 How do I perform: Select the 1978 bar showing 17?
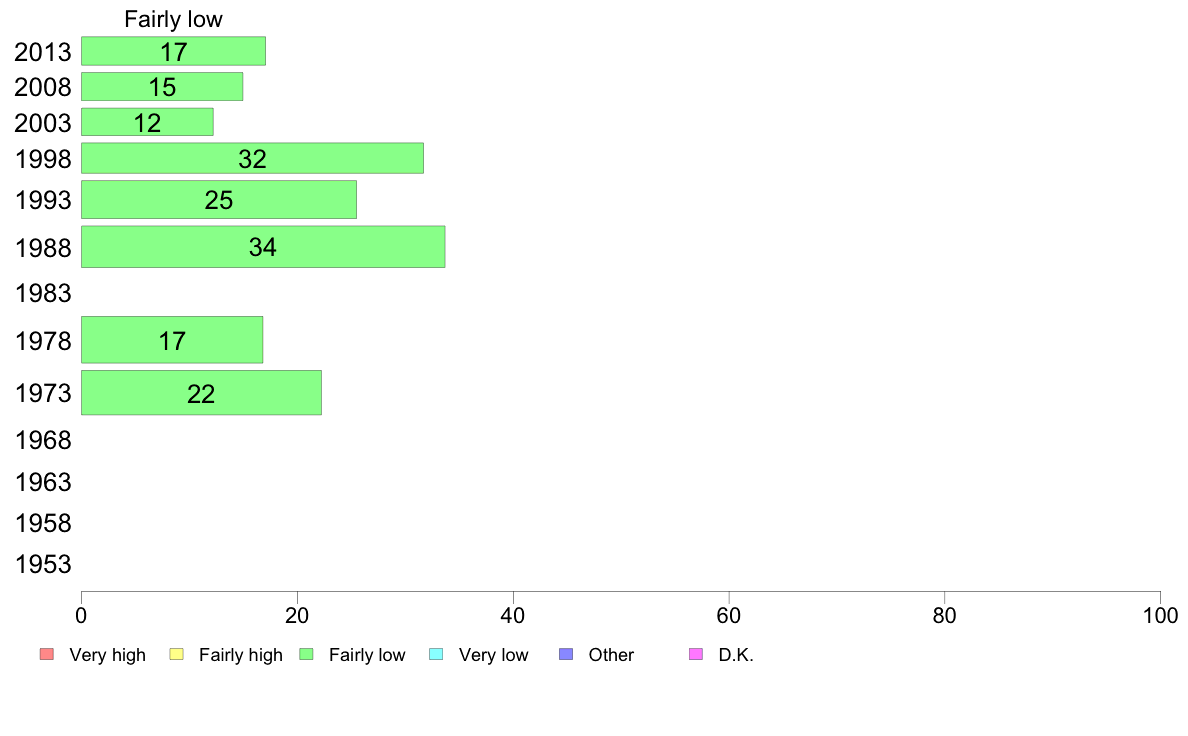172,340
